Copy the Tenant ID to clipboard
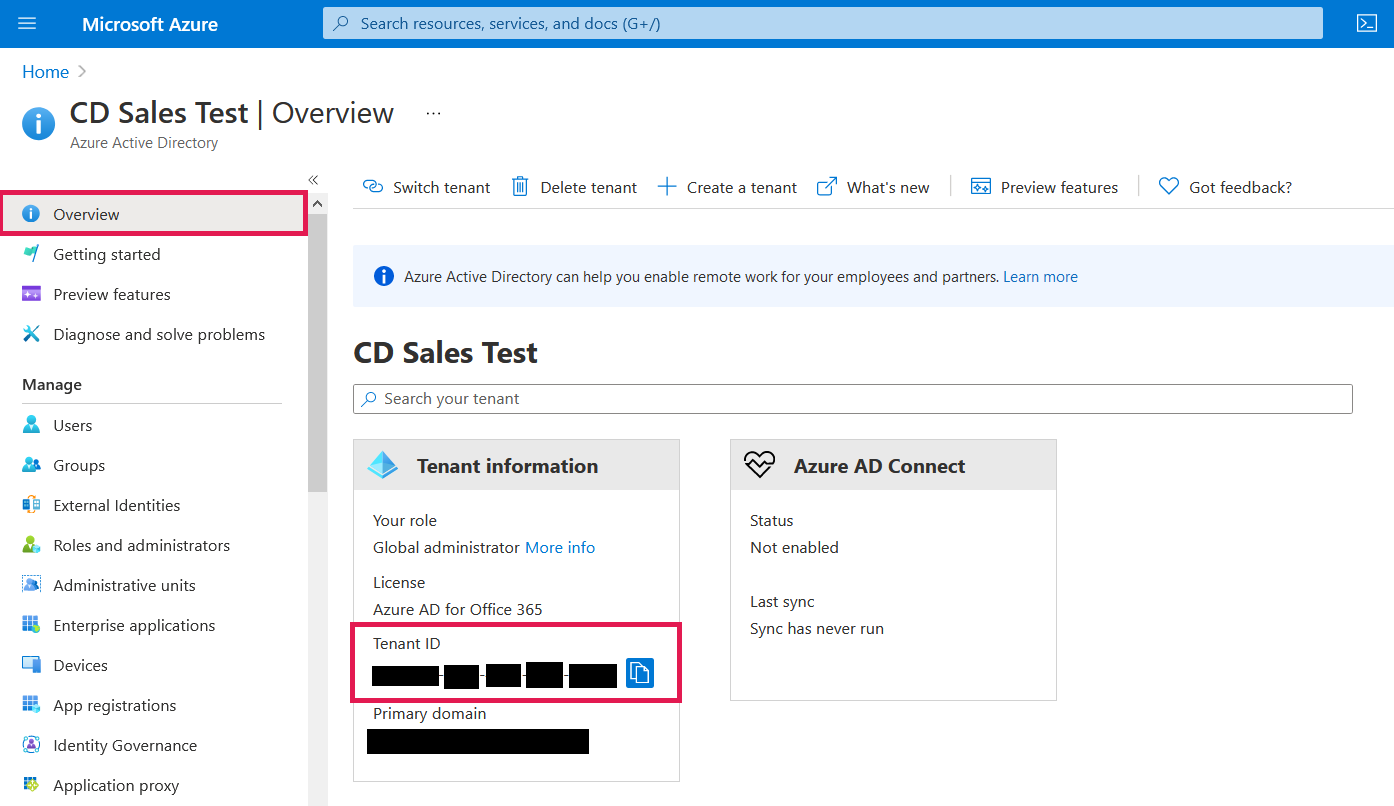The width and height of the screenshot is (1394, 806). 640,673
